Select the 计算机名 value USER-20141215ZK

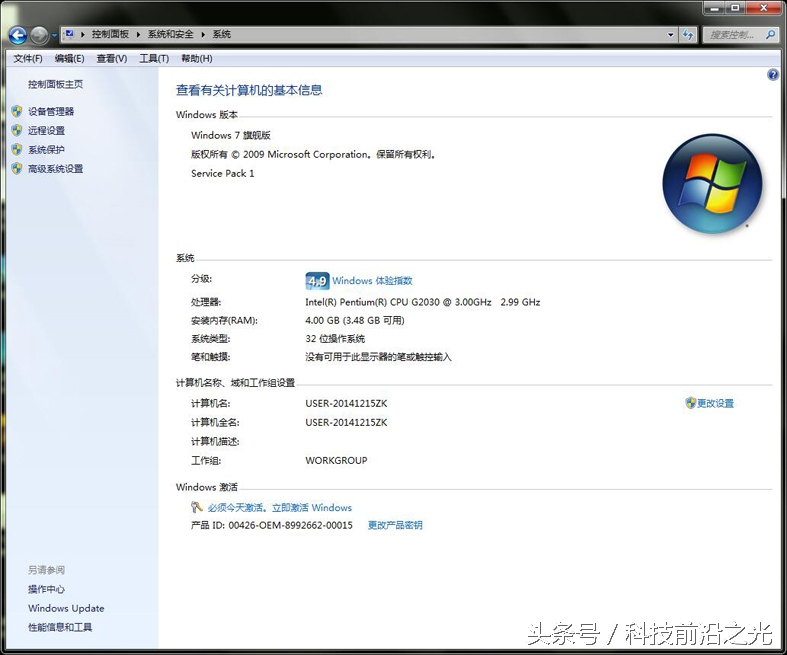(346, 404)
